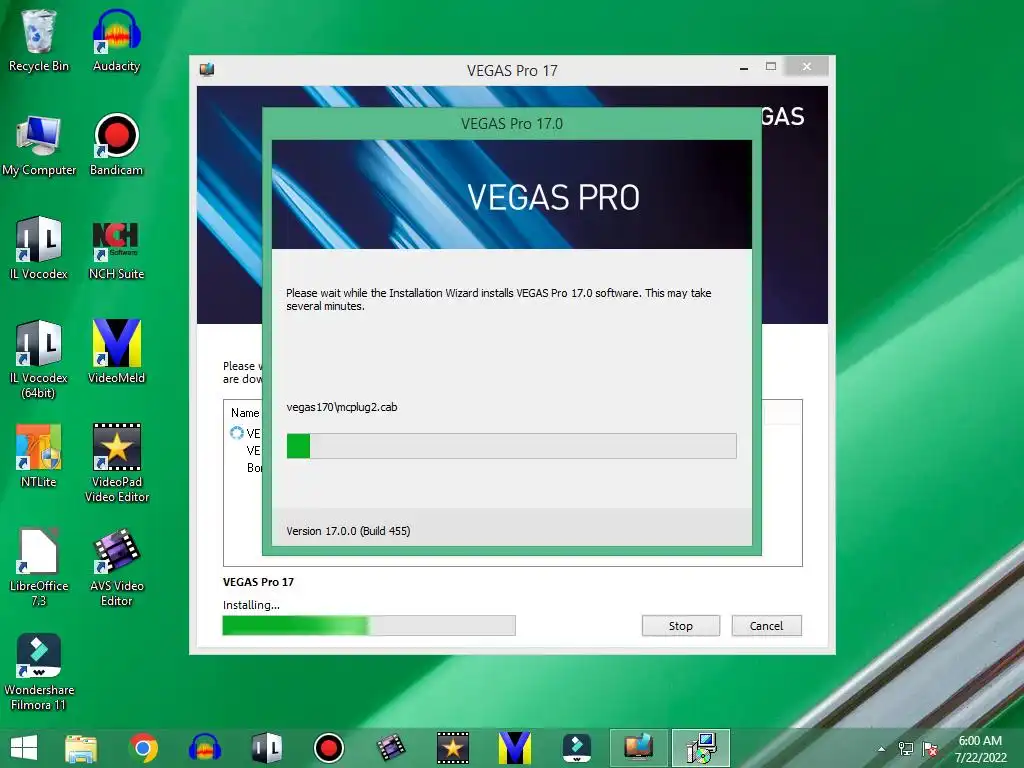Screen dimensions: 1024x768
Task: Switch to the active installer taskbar item
Action: pos(701,748)
